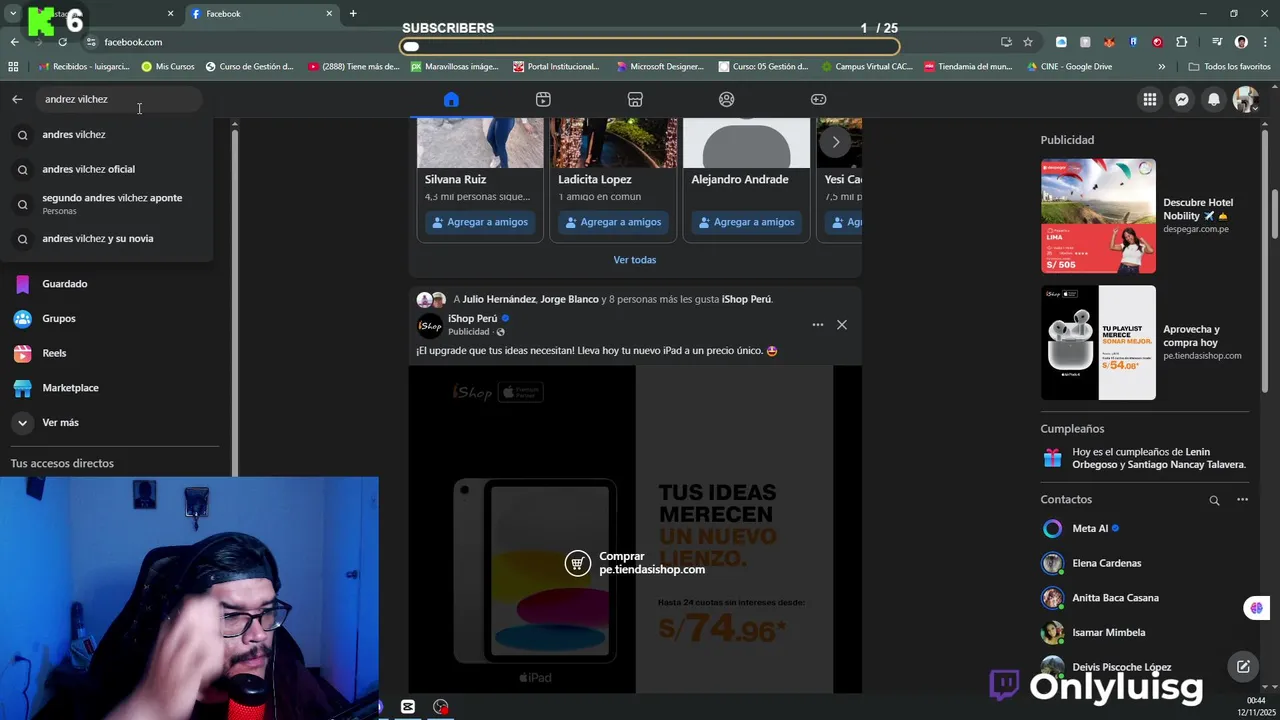Open the Descubre Hotel Nobility ad thumbnail
The image size is (1280, 720).
tap(1098, 216)
